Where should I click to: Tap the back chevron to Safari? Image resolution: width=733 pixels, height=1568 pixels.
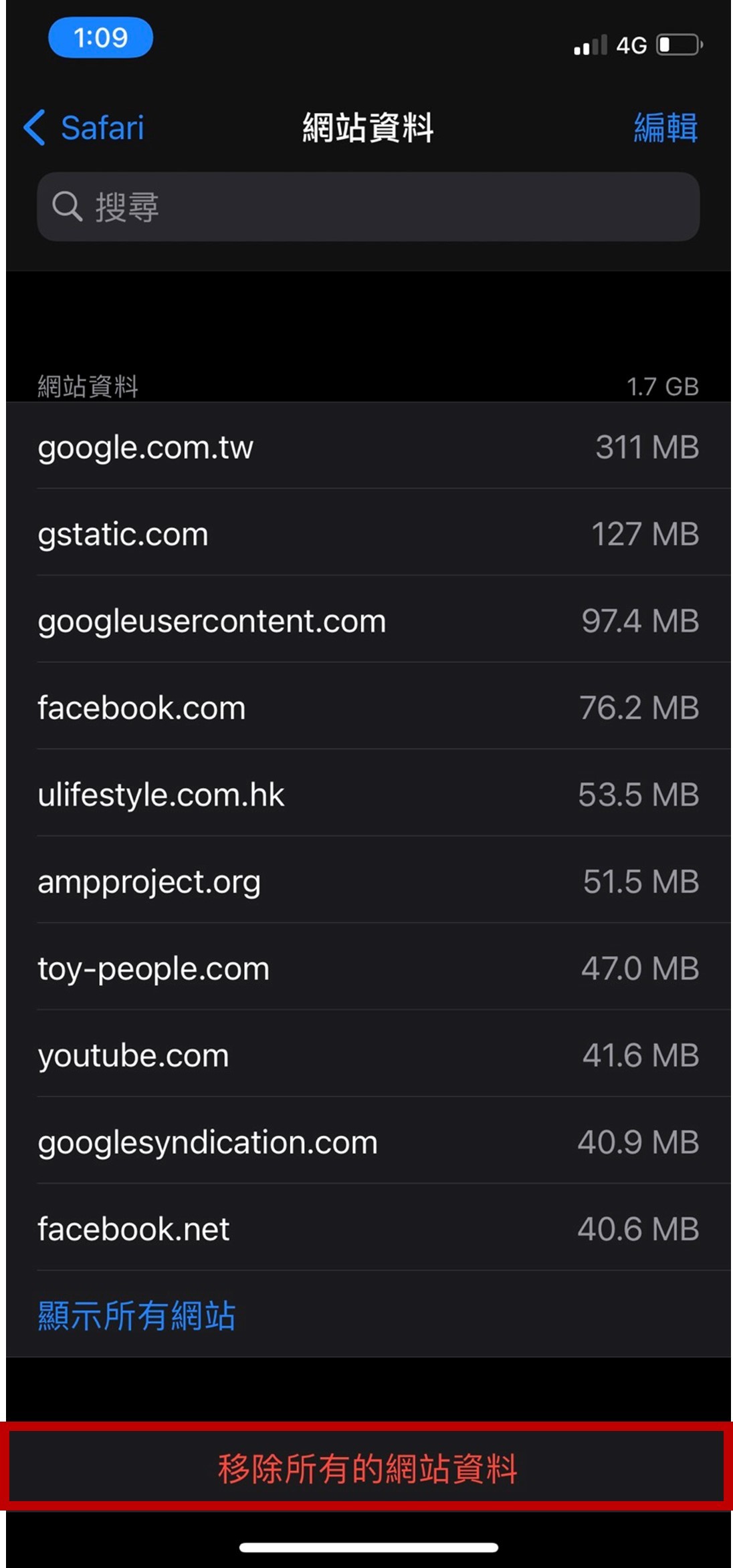[35, 127]
